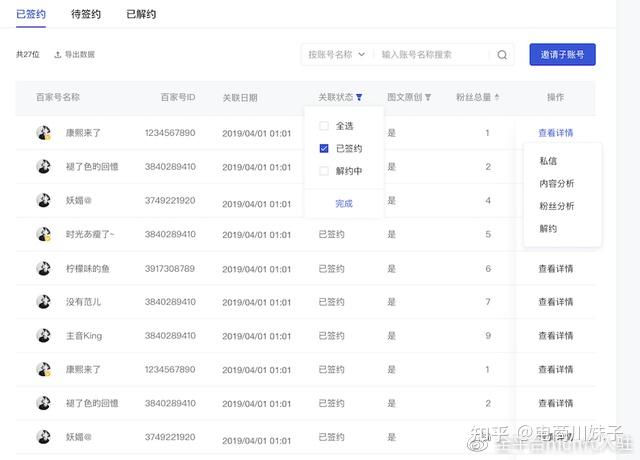Click 已签约 status in 柠檬味的鱼 row
Image resolution: width=640 pixels, height=460 pixels.
tap(331, 269)
